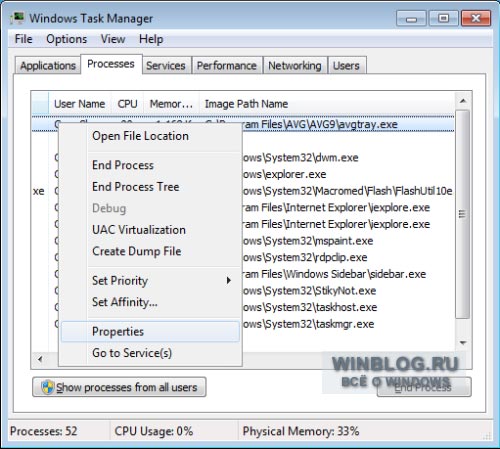500x449 pixels.
Task: Click the vertical scrollbar thumb
Action: click(x=463, y=214)
